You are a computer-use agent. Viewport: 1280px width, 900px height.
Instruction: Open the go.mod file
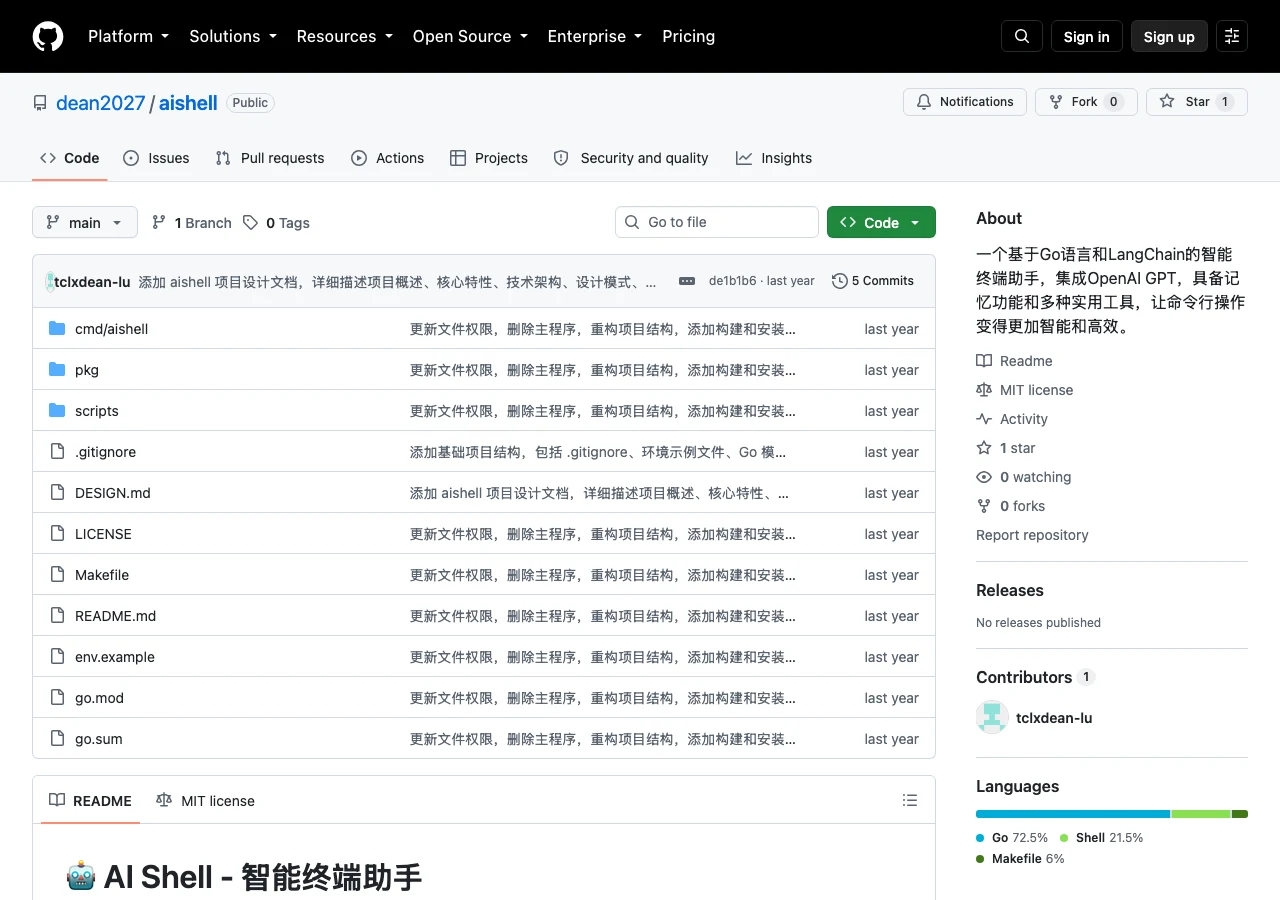tap(99, 698)
